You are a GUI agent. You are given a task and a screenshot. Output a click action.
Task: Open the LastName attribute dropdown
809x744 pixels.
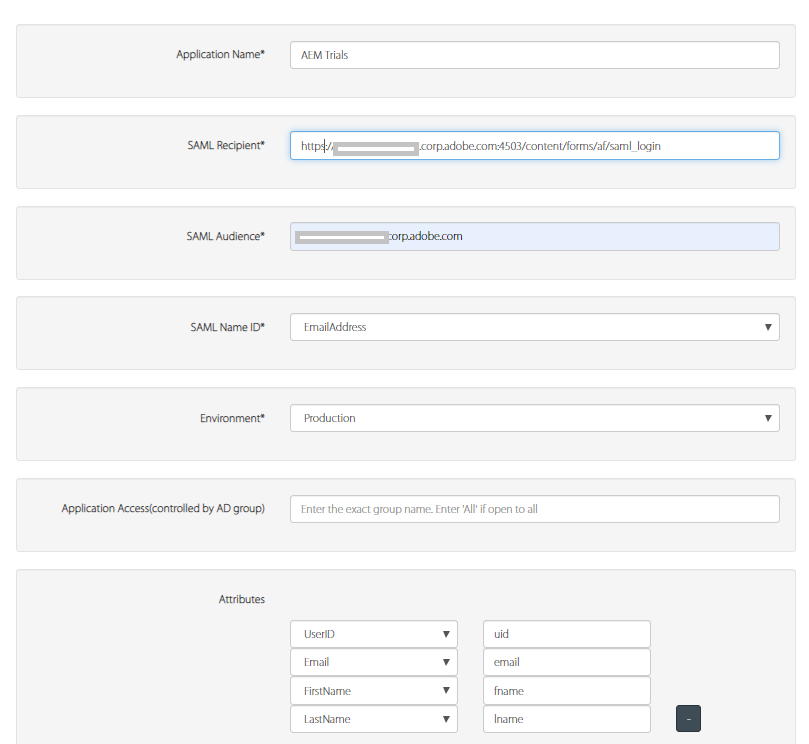pyautogui.click(x=373, y=719)
